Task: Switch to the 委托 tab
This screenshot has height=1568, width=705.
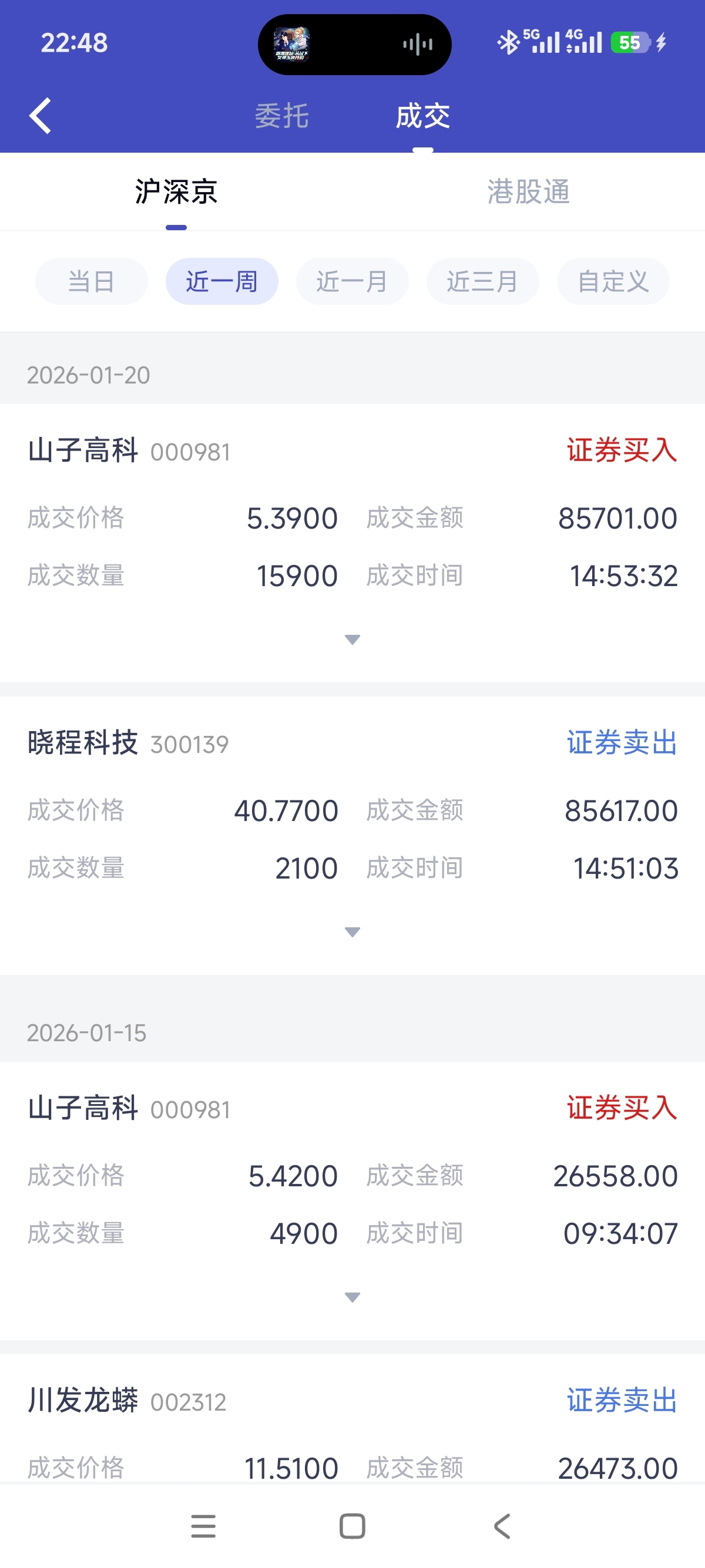Action: (282, 116)
